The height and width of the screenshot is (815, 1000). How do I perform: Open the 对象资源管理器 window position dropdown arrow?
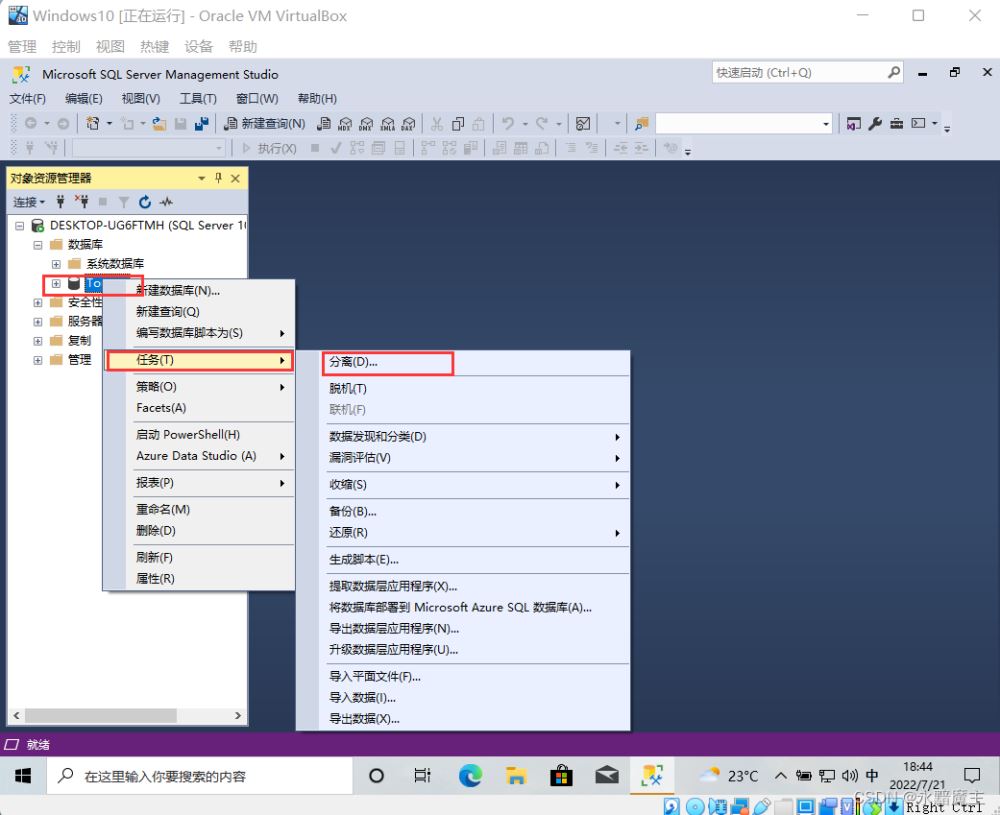click(202, 178)
